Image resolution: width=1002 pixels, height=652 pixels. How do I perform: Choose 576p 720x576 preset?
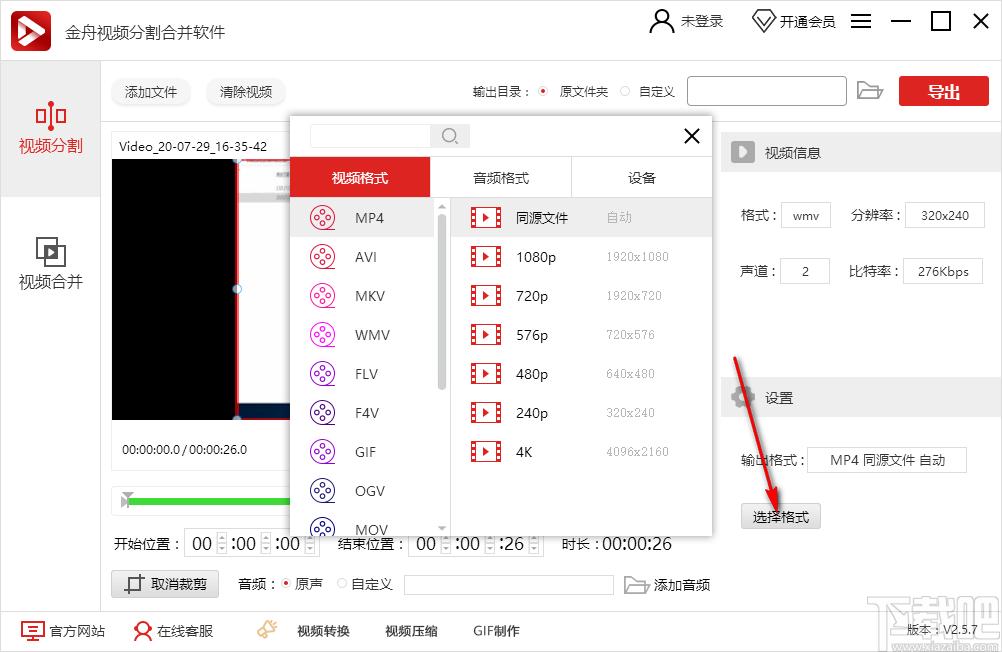pyautogui.click(x=582, y=334)
